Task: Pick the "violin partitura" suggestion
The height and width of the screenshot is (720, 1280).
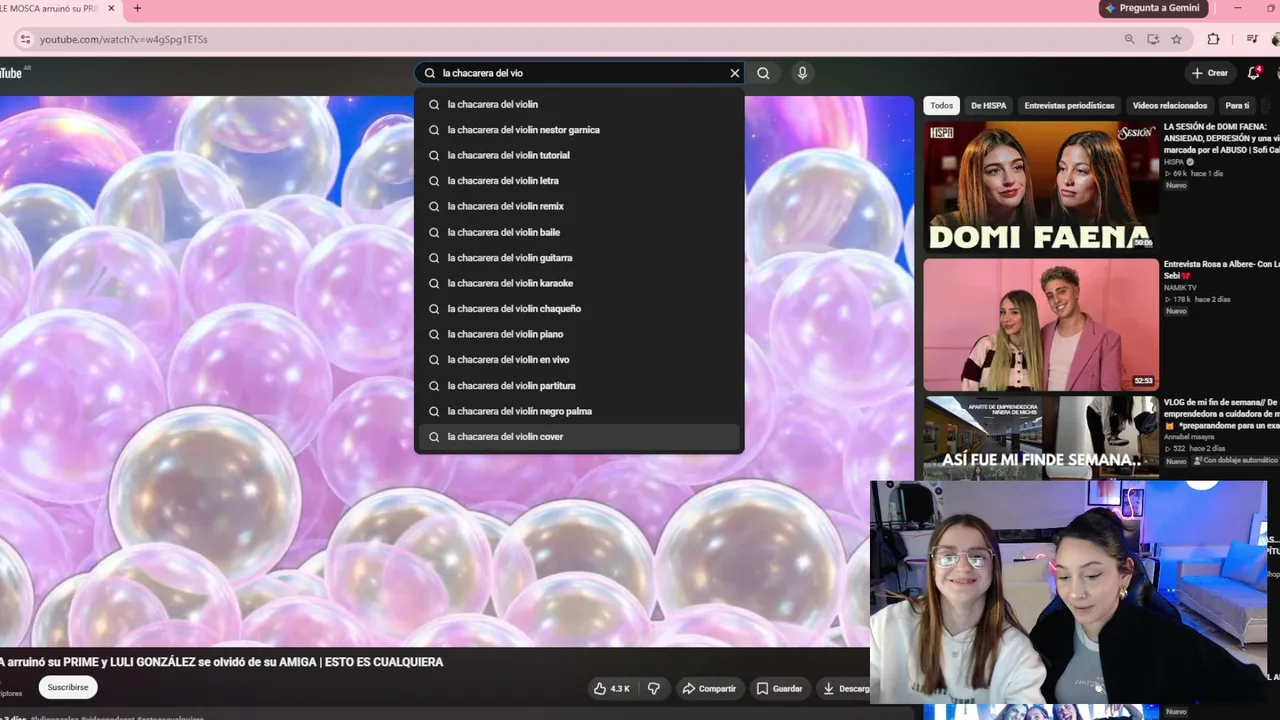Action: (x=579, y=386)
